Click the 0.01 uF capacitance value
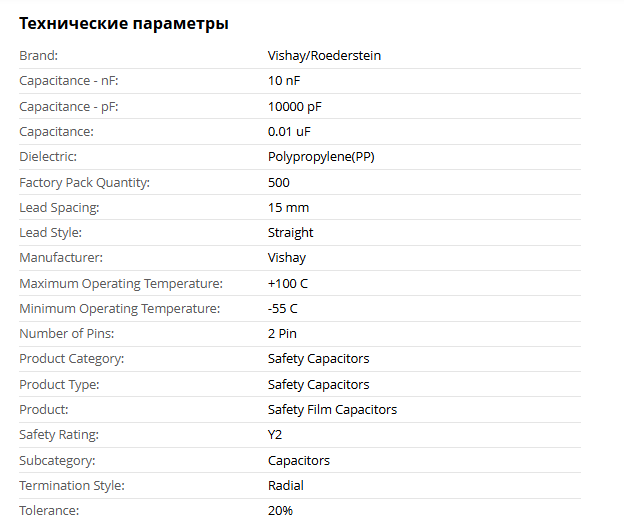 [289, 131]
